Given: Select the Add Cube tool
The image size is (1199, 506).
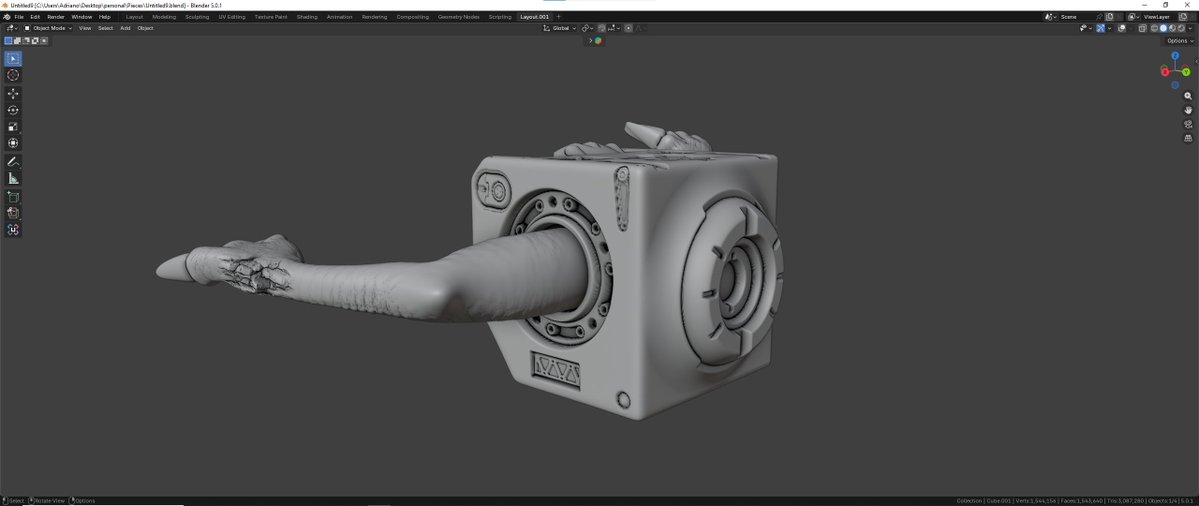Looking at the screenshot, I should click(13, 197).
